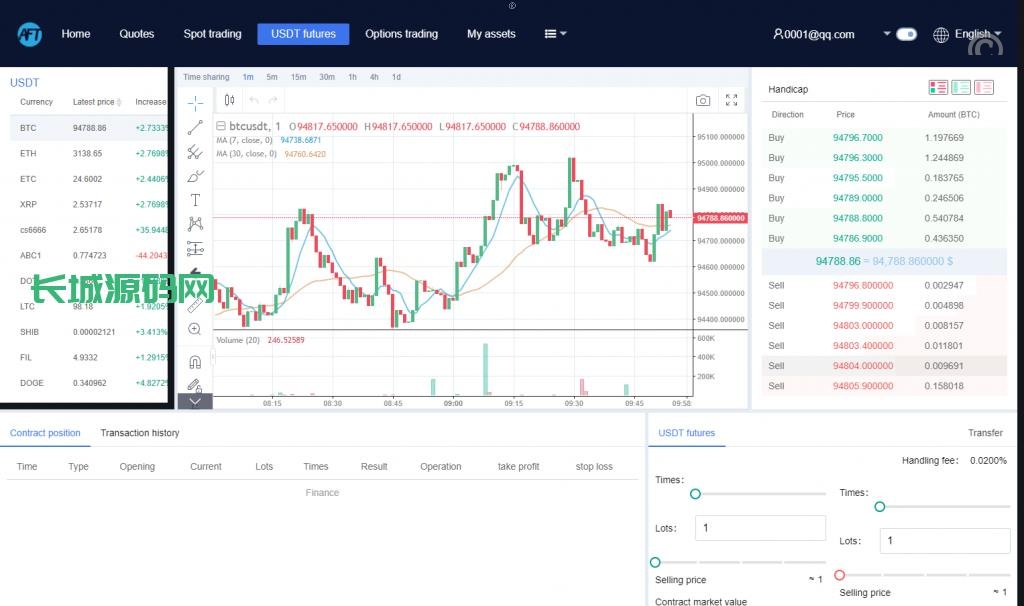Click the Transfer link
The height and width of the screenshot is (606, 1024).
point(985,433)
